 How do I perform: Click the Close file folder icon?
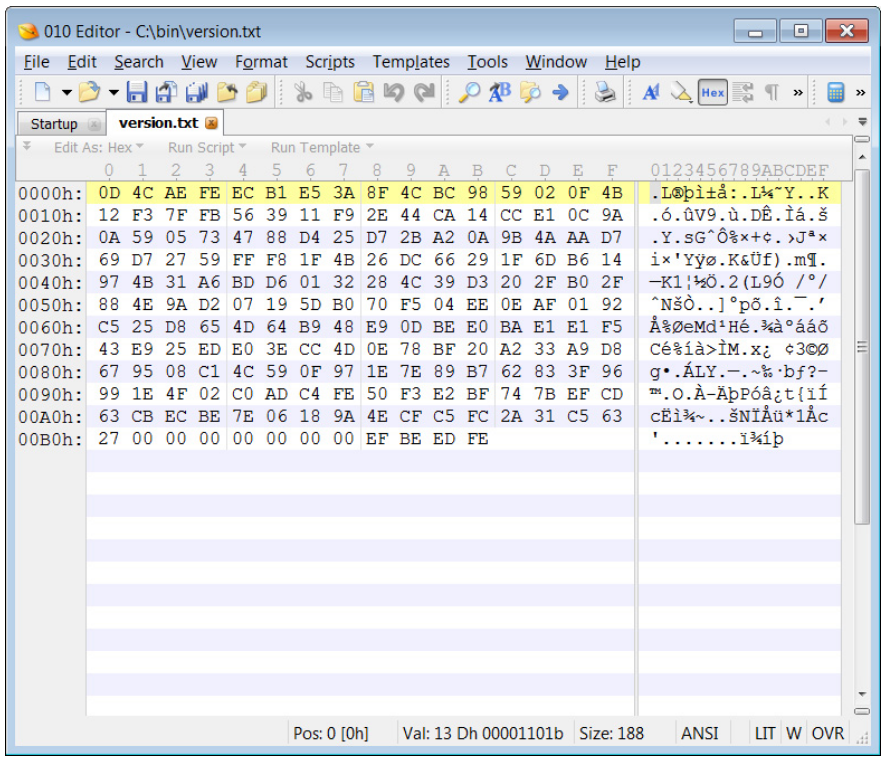[x=227, y=92]
